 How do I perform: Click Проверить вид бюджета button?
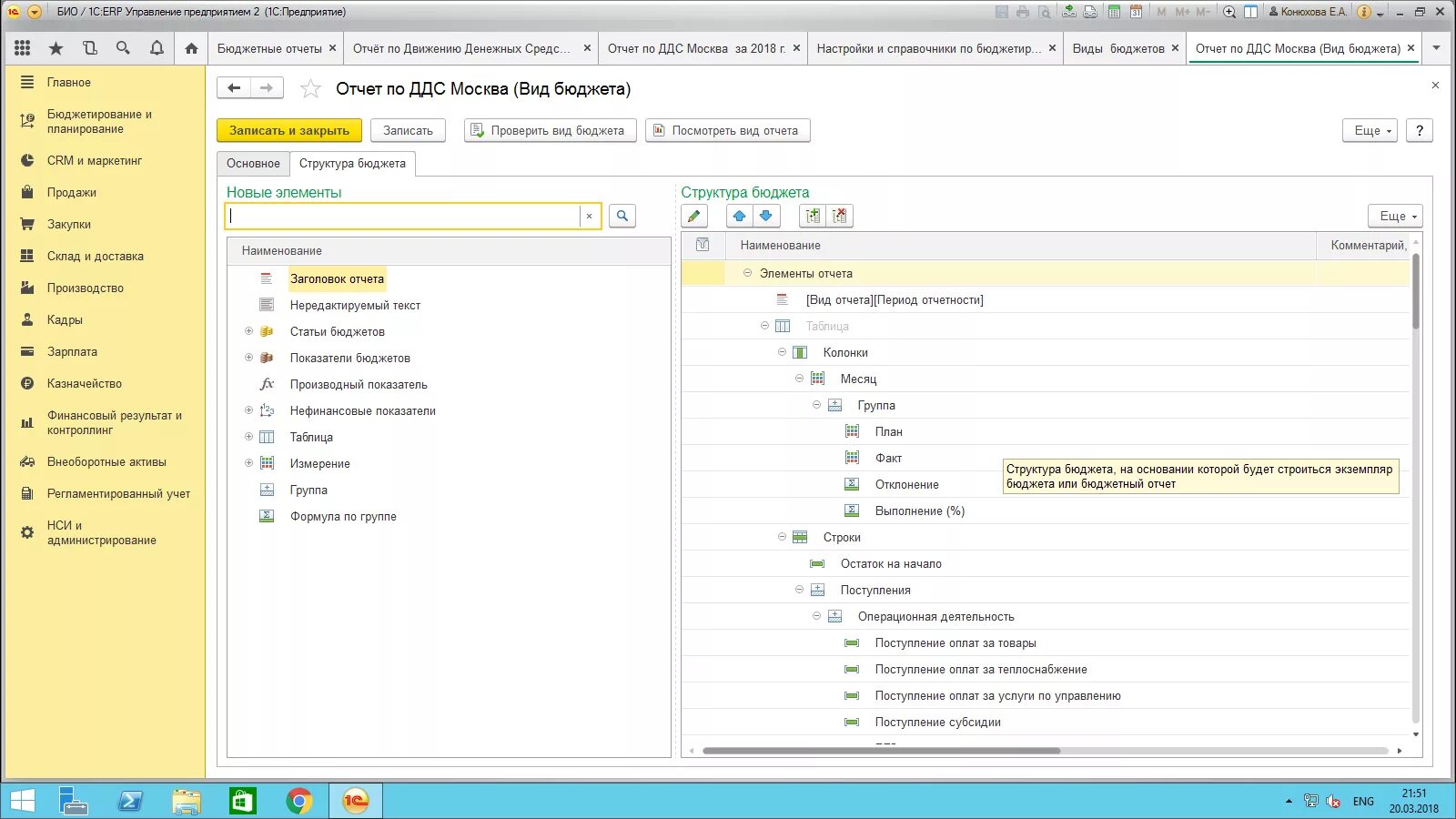point(550,130)
